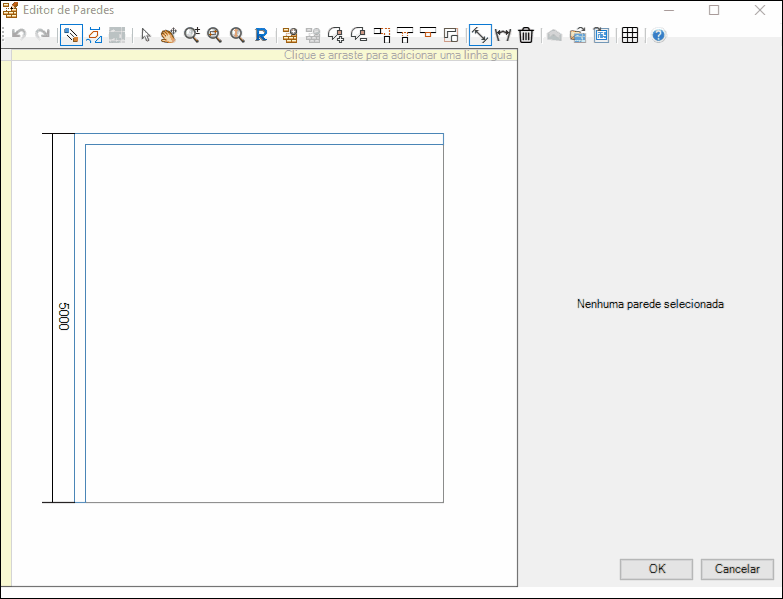Click the zoom to fit magnifier
Viewport: 783px width, 599px height.
tap(237, 35)
